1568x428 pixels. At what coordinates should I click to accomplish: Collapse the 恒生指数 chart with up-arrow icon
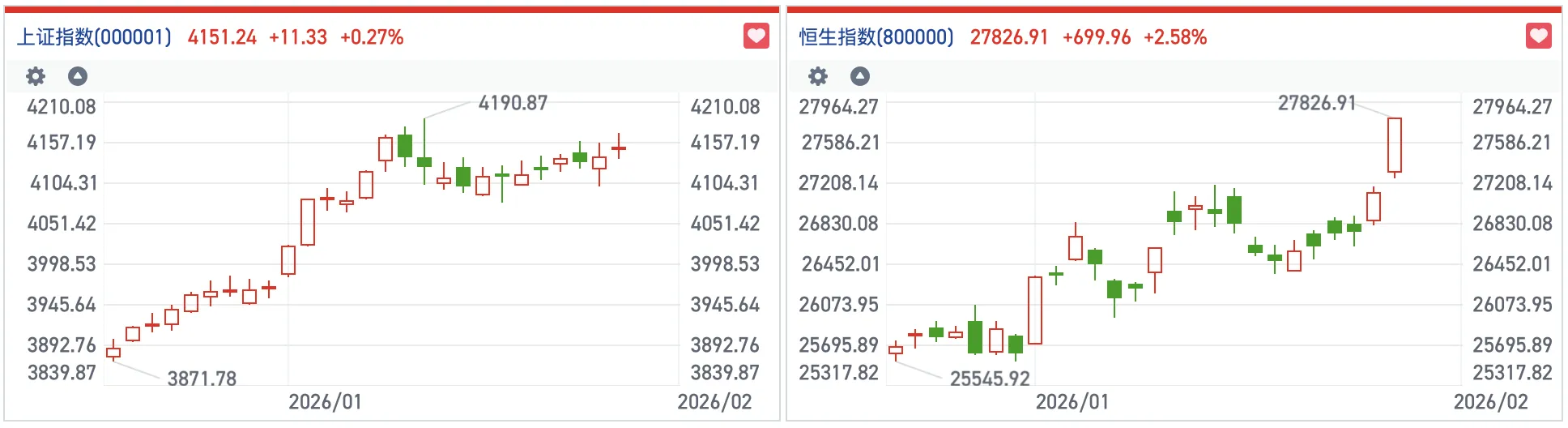pyautogui.click(x=860, y=76)
